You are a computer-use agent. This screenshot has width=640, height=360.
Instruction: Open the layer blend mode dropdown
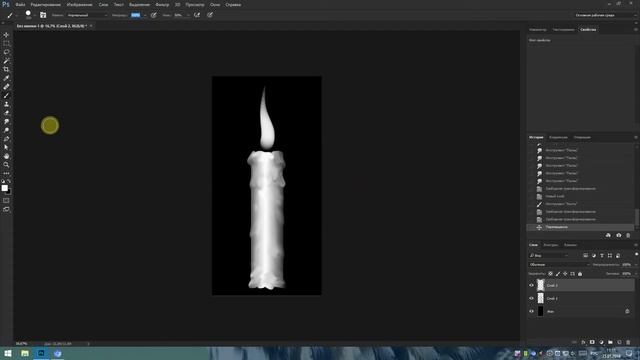pos(560,264)
